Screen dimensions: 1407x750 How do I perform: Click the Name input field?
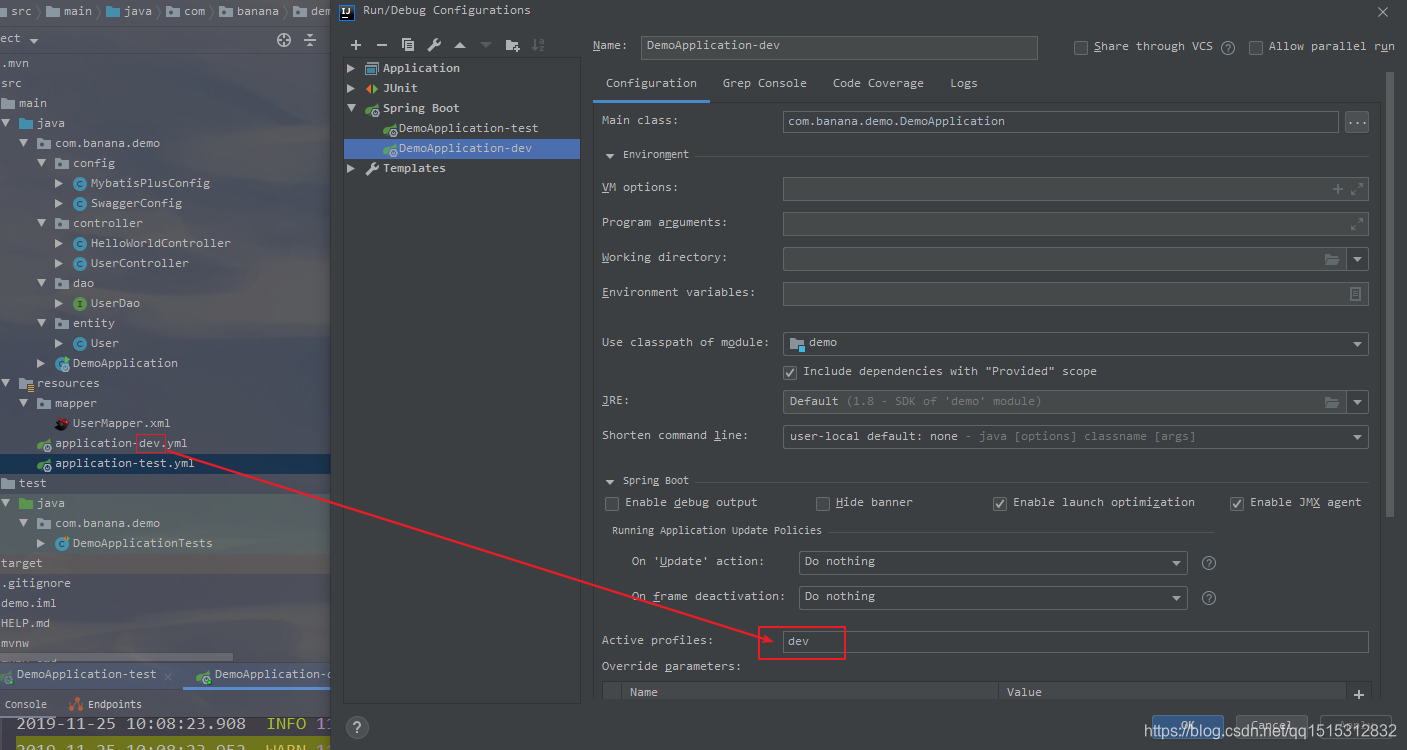[839, 47]
